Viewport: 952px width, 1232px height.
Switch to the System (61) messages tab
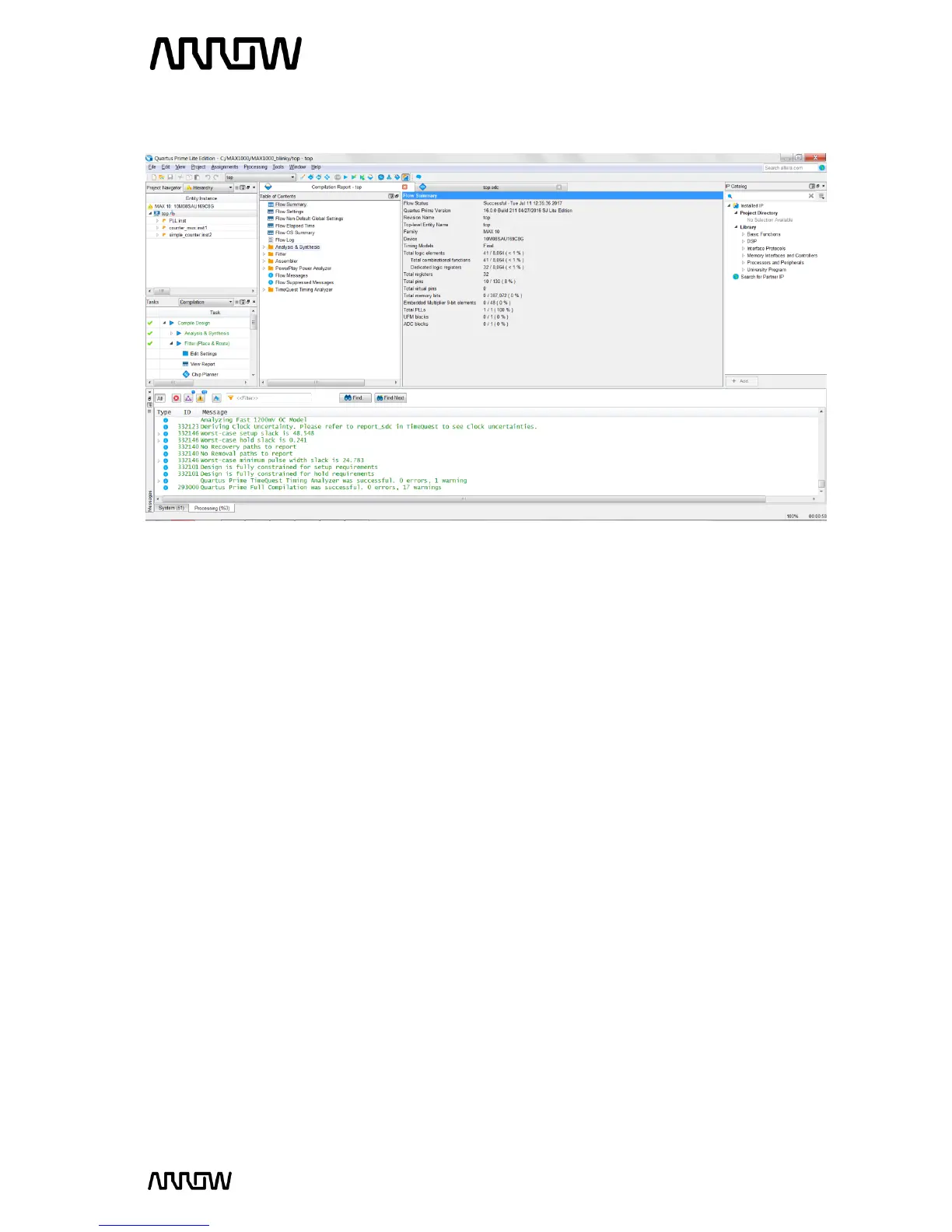click(171, 508)
